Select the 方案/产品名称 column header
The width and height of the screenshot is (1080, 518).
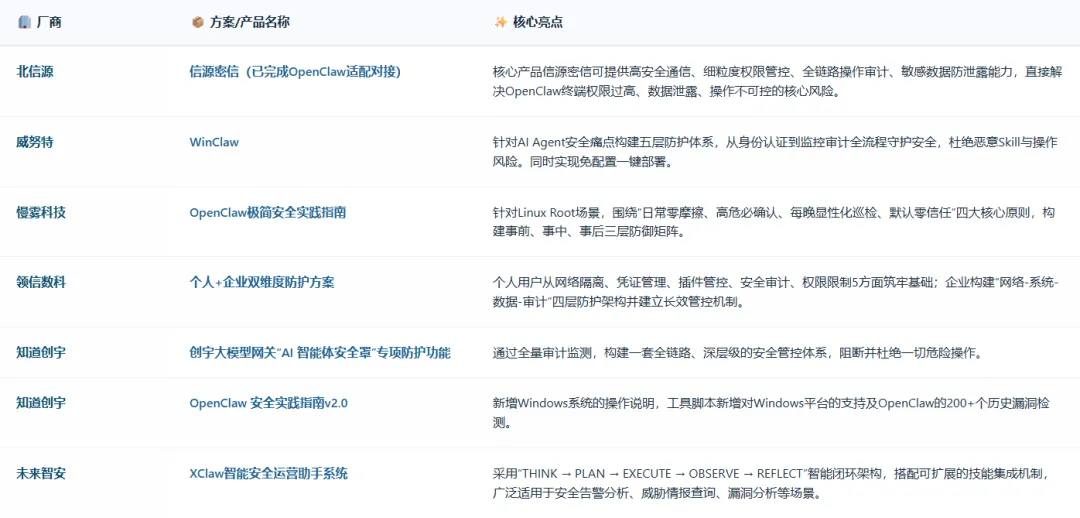249,22
